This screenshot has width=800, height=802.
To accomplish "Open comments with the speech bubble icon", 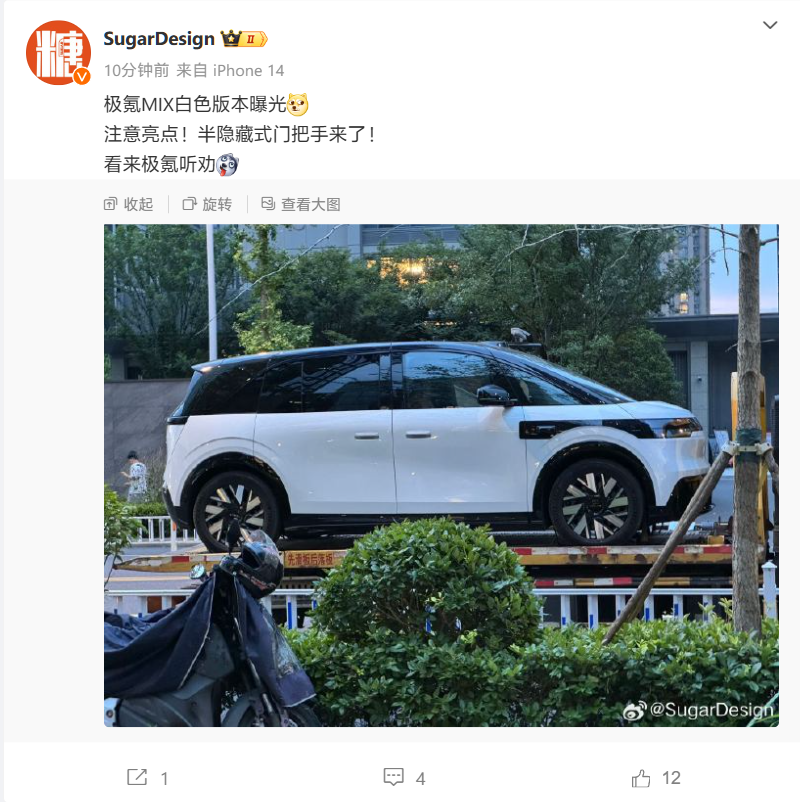I will tap(393, 777).
